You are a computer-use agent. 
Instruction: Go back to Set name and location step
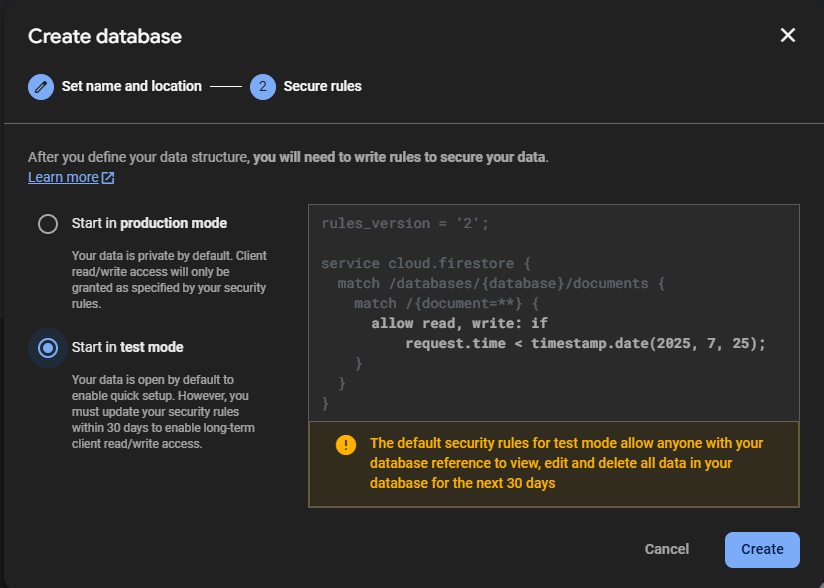(x=131, y=86)
